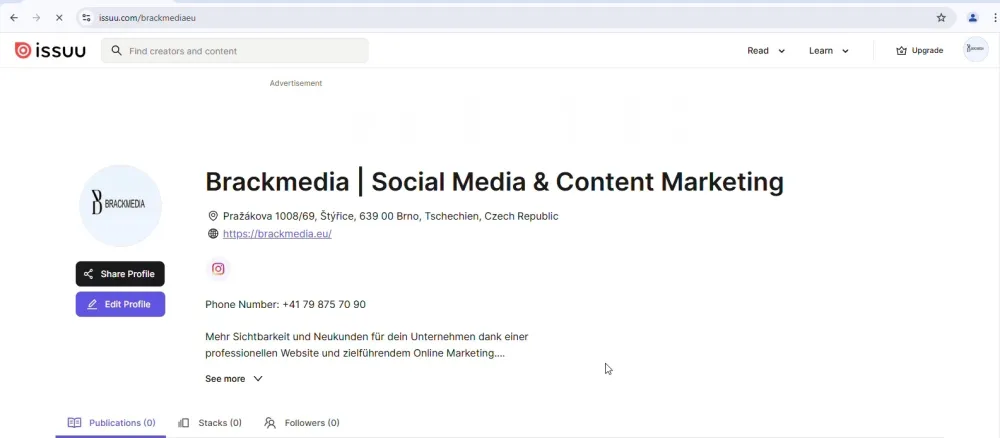Stop page loading with X button
1000x438 pixels.
click(59, 18)
